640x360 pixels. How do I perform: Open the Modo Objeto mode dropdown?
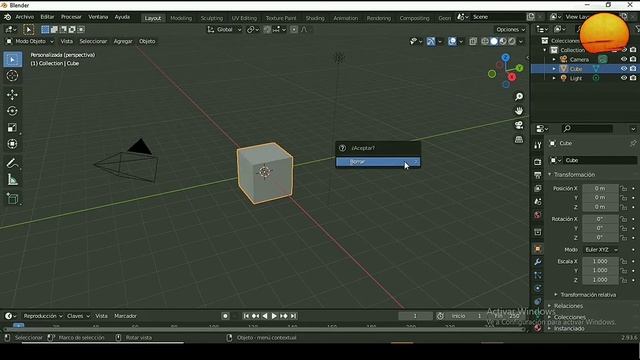29,41
